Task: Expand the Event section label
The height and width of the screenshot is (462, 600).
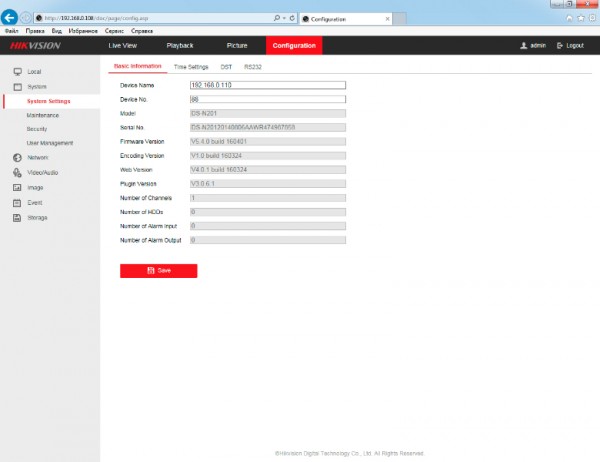Action: pyautogui.click(x=35, y=203)
